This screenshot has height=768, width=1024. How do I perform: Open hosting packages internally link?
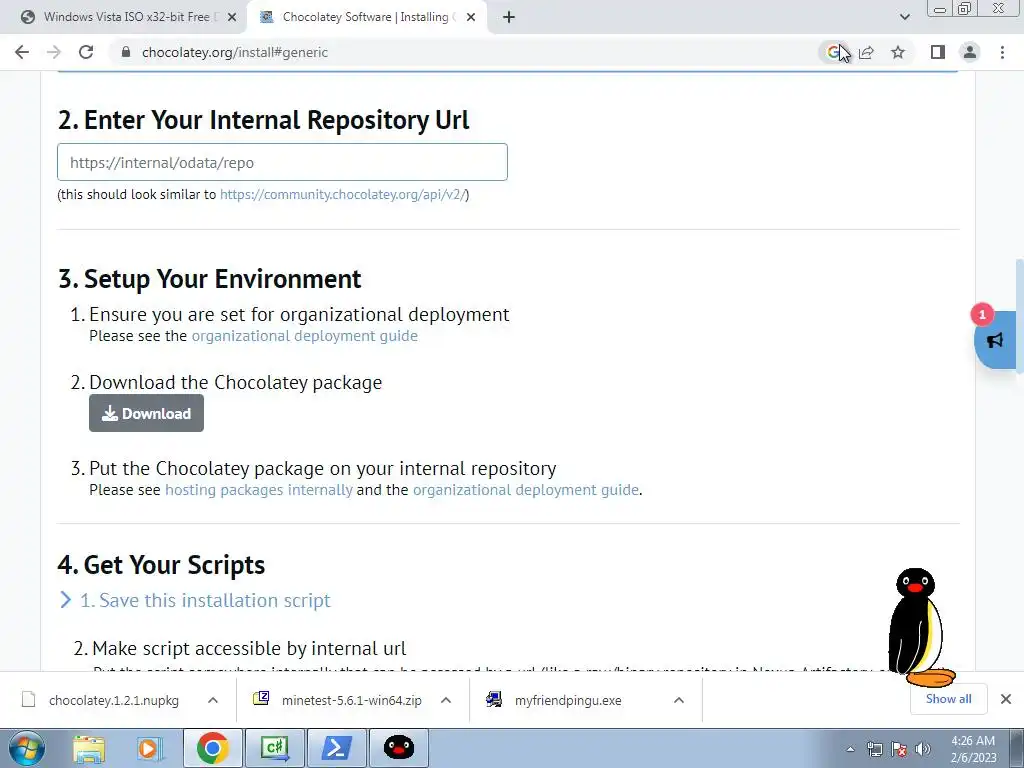point(259,490)
